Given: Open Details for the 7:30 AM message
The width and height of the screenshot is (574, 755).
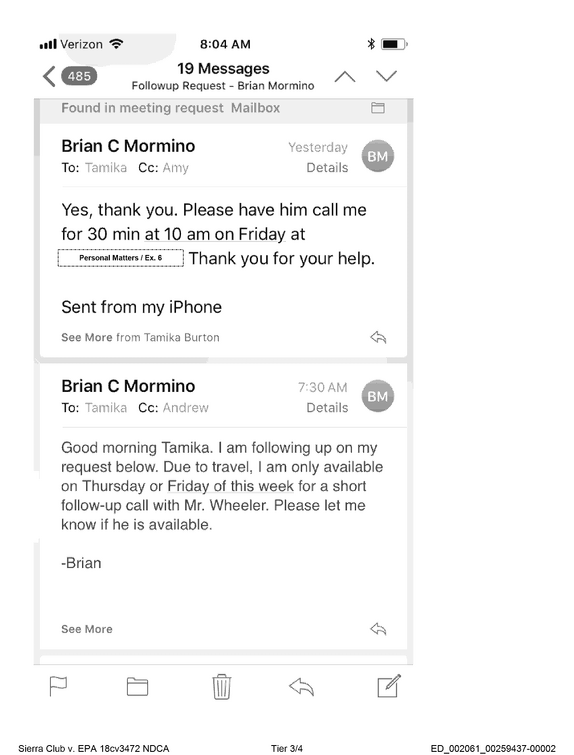Looking at the screenshot, I should coord(327,408).
